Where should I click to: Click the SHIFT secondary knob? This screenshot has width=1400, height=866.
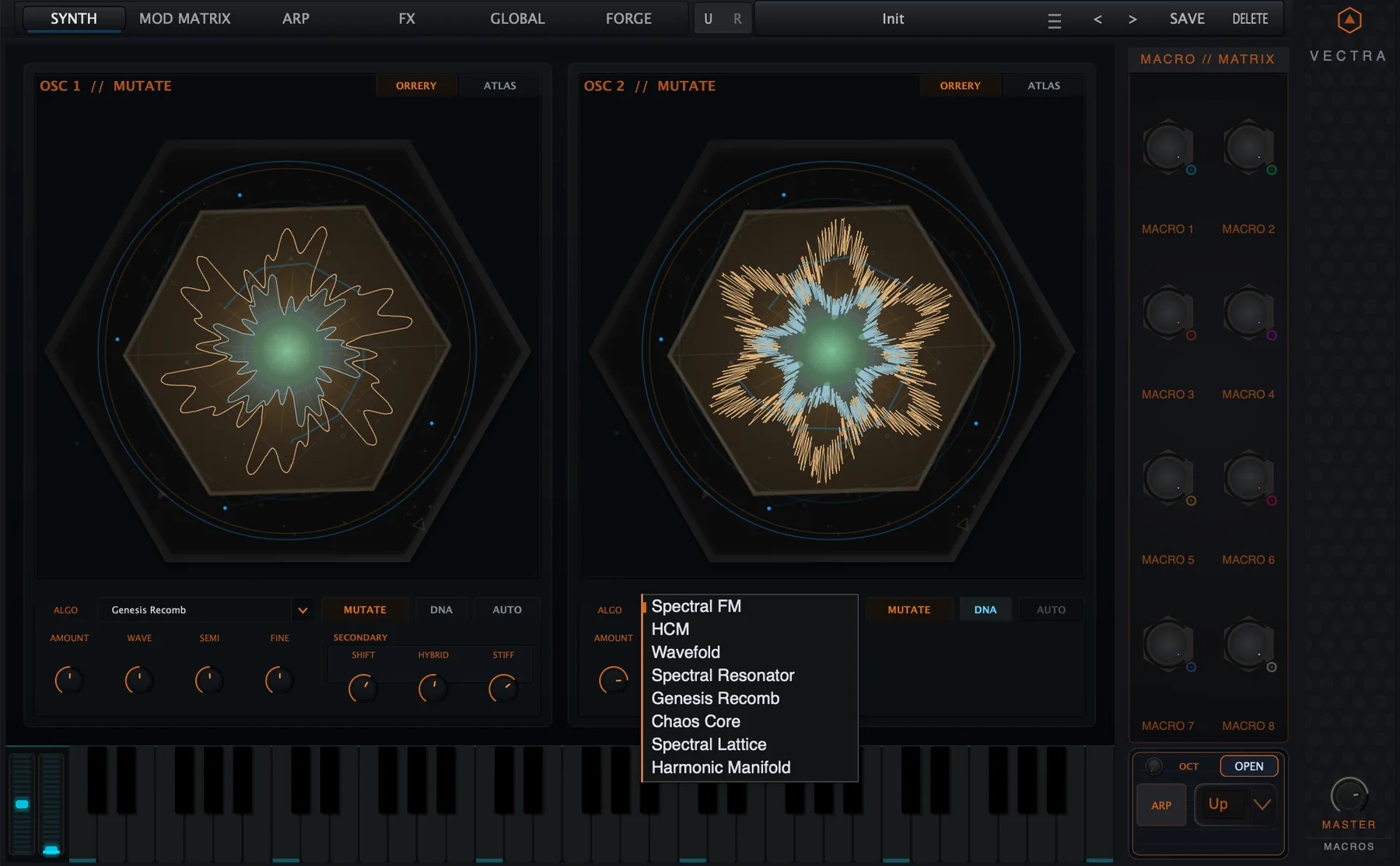pos(362,688)
